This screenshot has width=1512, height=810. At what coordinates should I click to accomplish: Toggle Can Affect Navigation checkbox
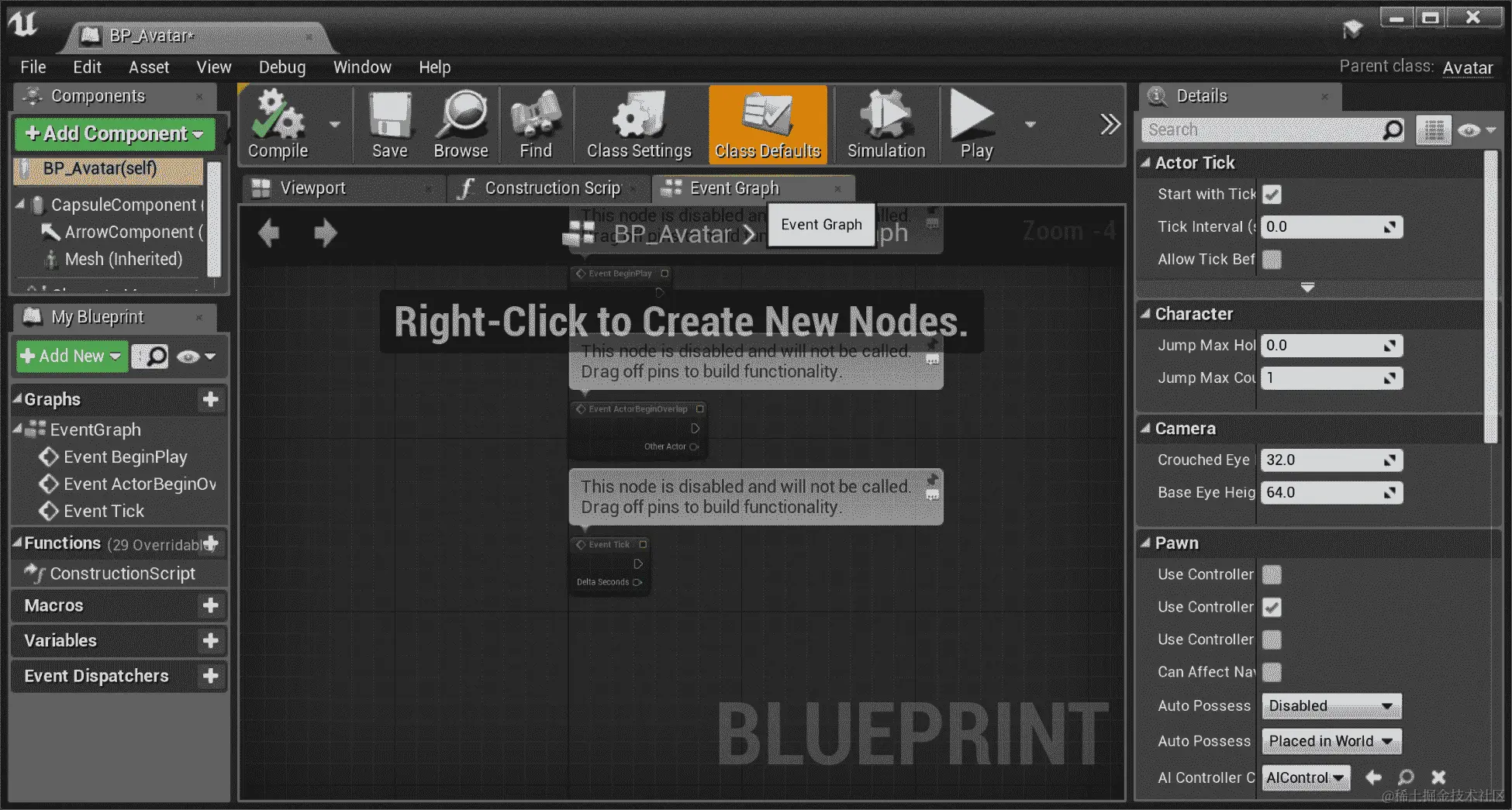pos(1272,672)
